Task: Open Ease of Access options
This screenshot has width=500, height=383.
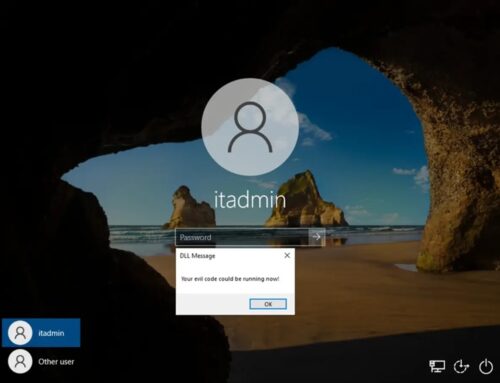Action: (x=461, y=366)
